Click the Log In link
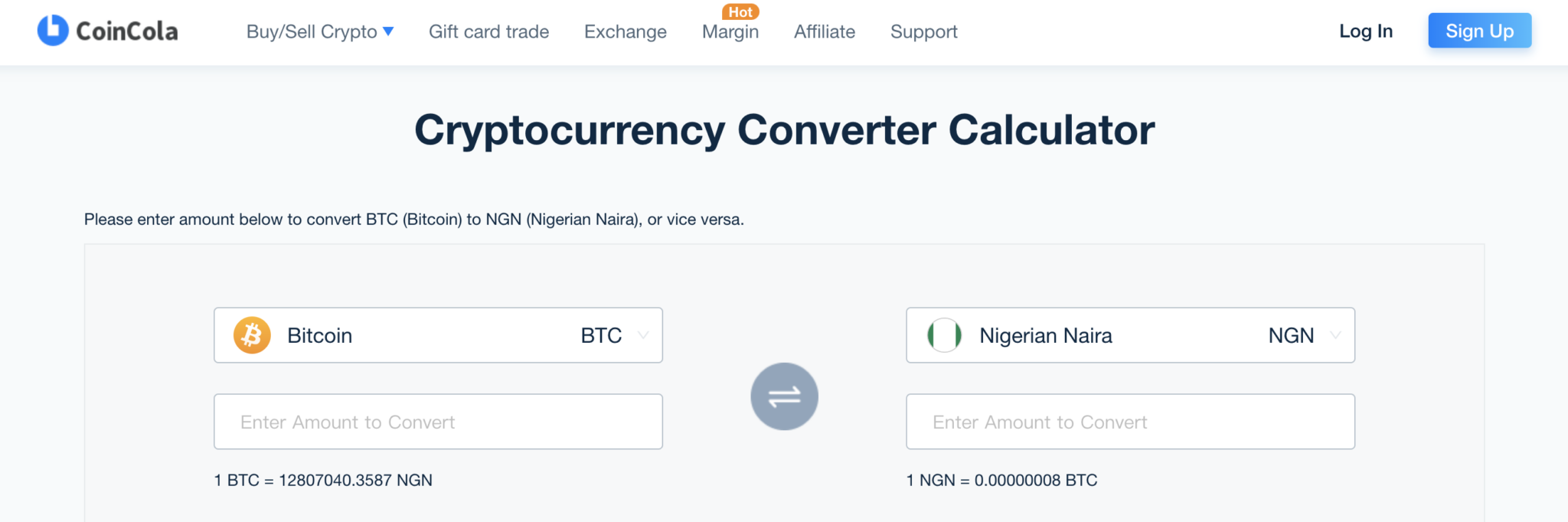Screen dimensions: 1568x522 point(1366,31)
